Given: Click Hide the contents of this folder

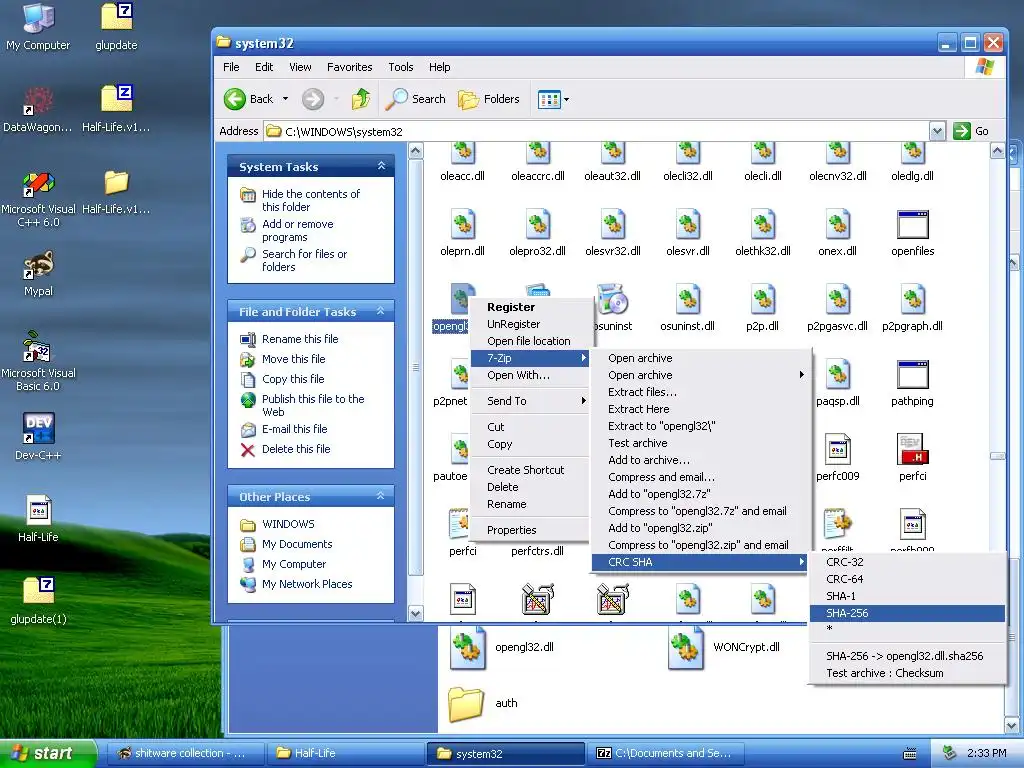Looking at the screenshot, I should tap(311, 200).
